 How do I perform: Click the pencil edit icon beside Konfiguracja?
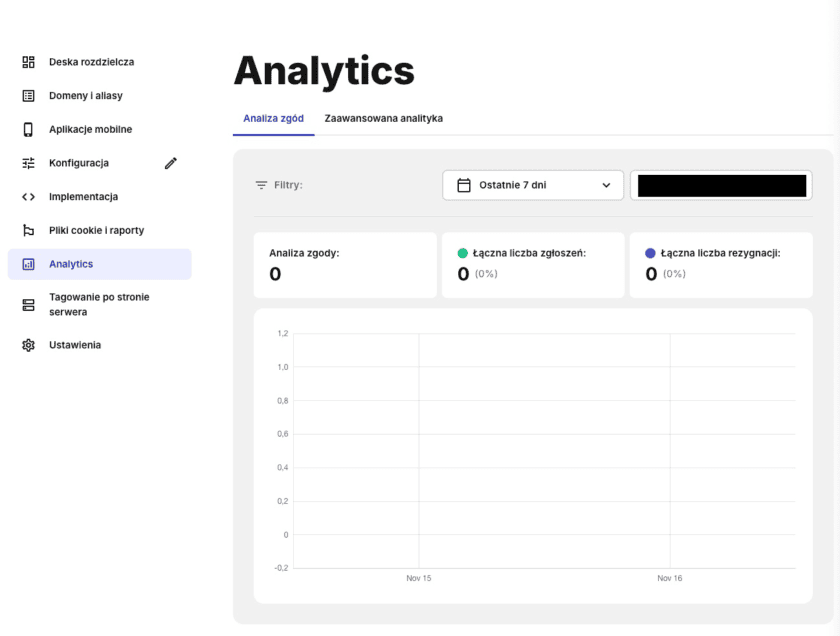(x=171, y=163)
